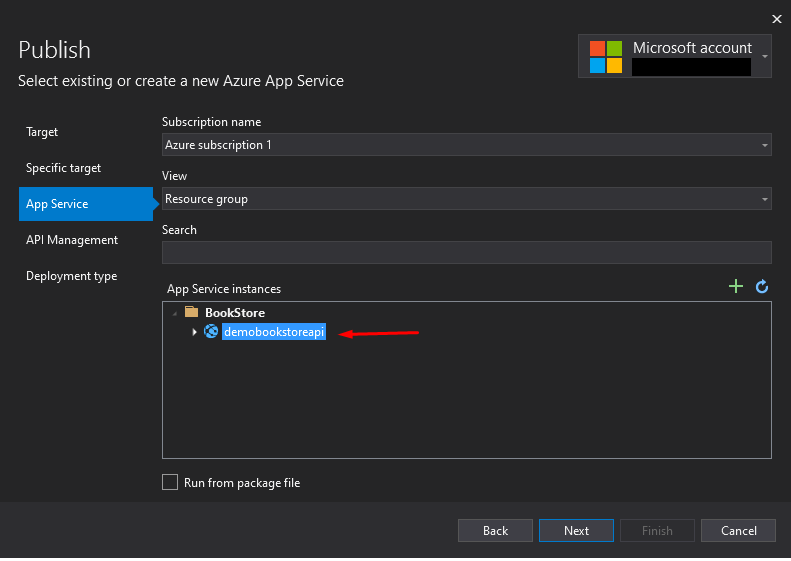791x561 pixels.
Task: Refresh the App Service instances list
Action: pyautogui.click(x=762, y=287)
